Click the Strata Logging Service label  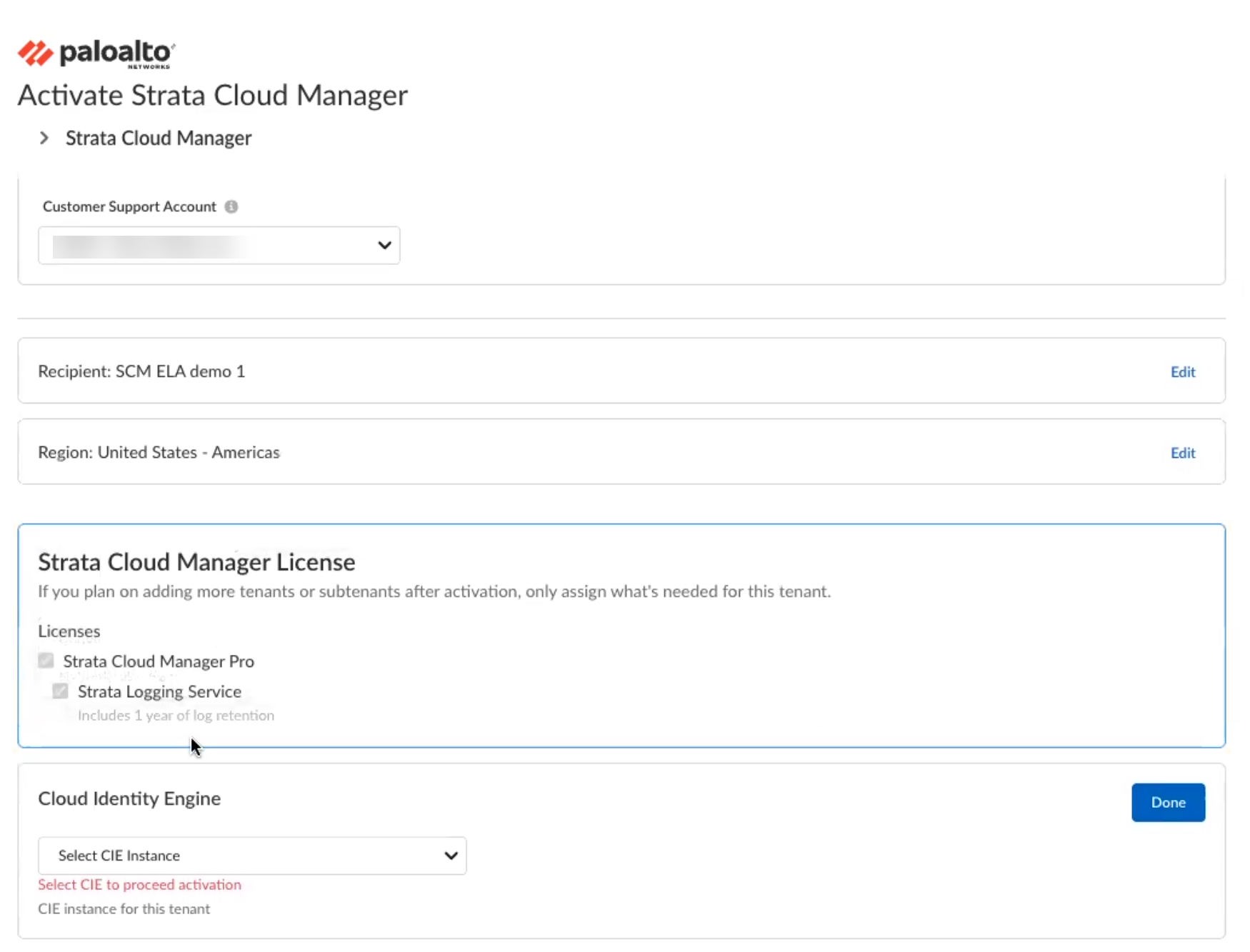(159, 691)
